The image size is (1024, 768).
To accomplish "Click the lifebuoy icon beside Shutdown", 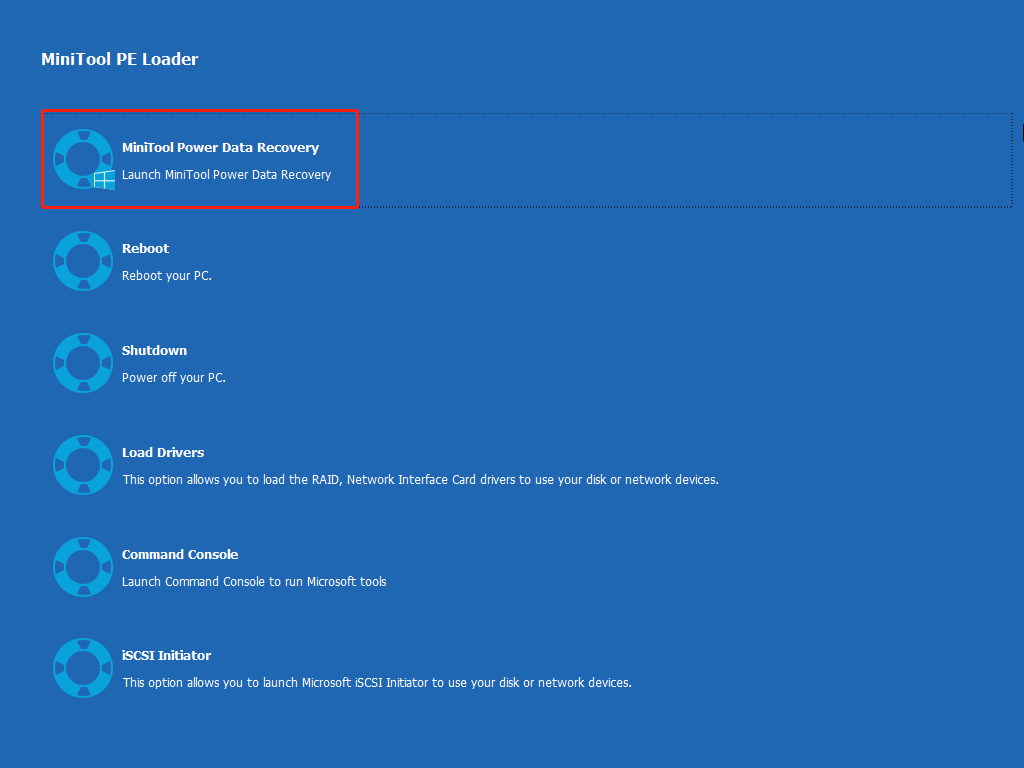I will 83,363.
